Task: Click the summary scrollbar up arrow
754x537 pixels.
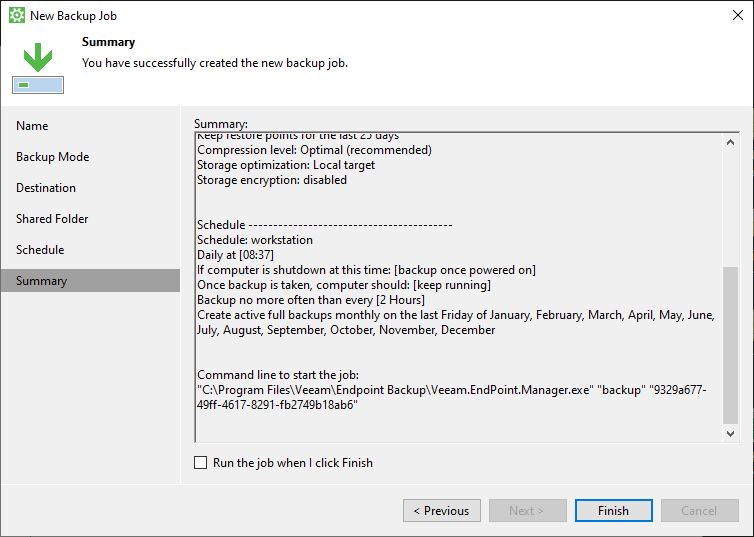Action: [x=730, y=142]
